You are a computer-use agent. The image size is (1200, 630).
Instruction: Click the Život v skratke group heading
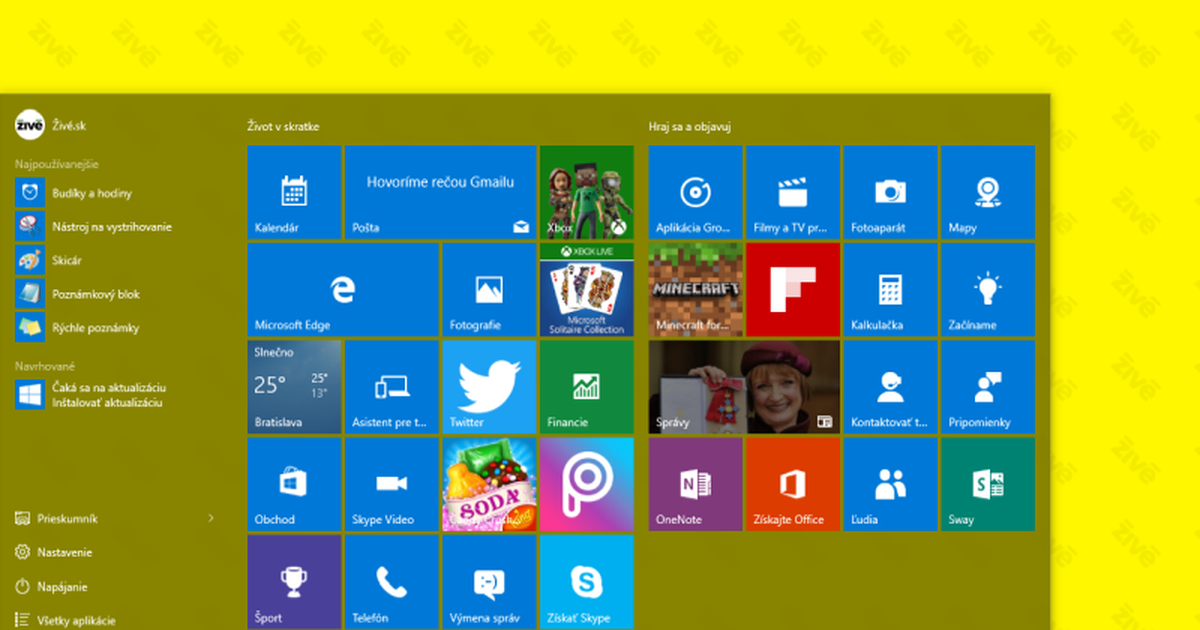283,126
